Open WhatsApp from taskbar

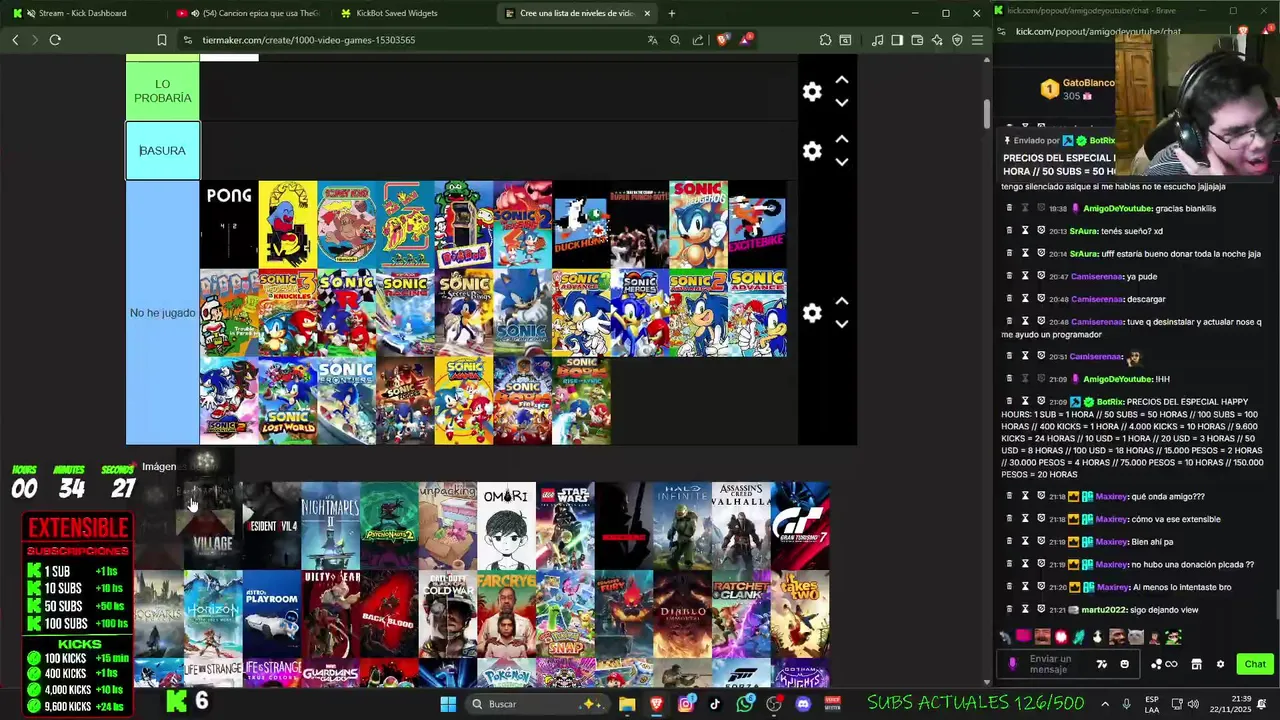(x=745, y=704)
